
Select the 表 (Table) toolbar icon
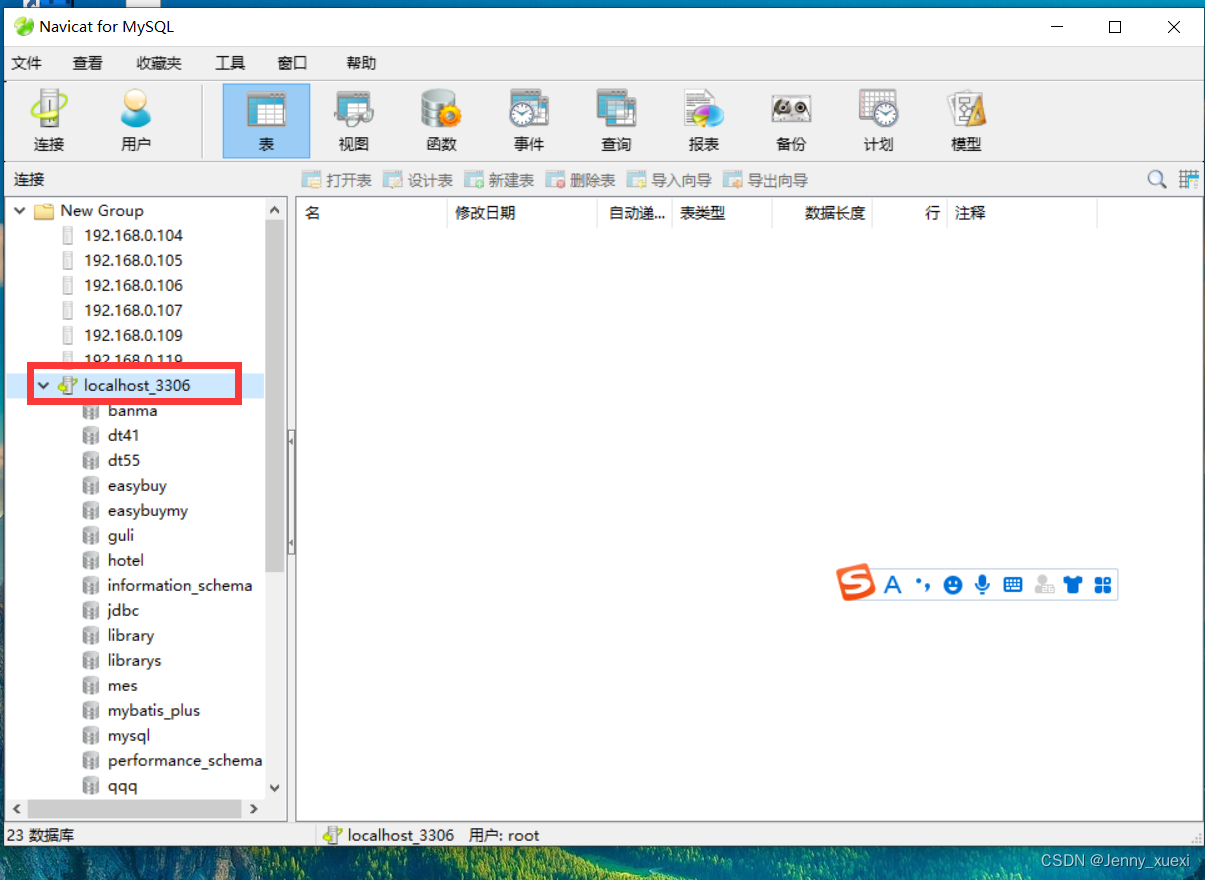pyautogui.click(x=266, y=121)
